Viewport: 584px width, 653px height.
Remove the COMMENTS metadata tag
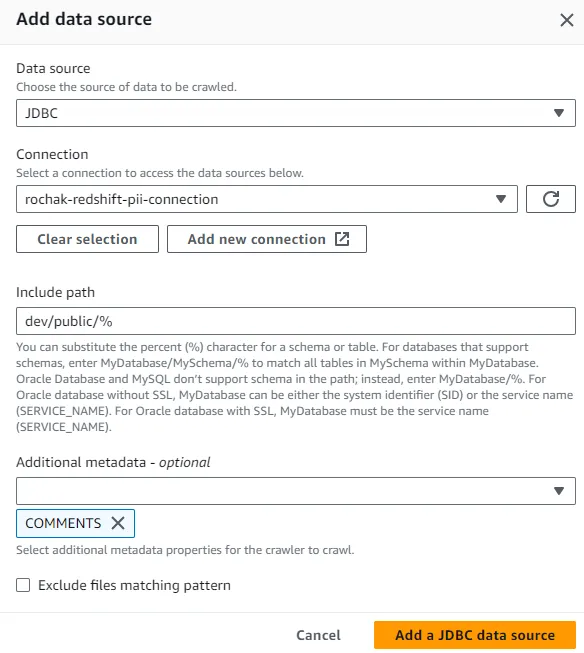coord(118,523)
